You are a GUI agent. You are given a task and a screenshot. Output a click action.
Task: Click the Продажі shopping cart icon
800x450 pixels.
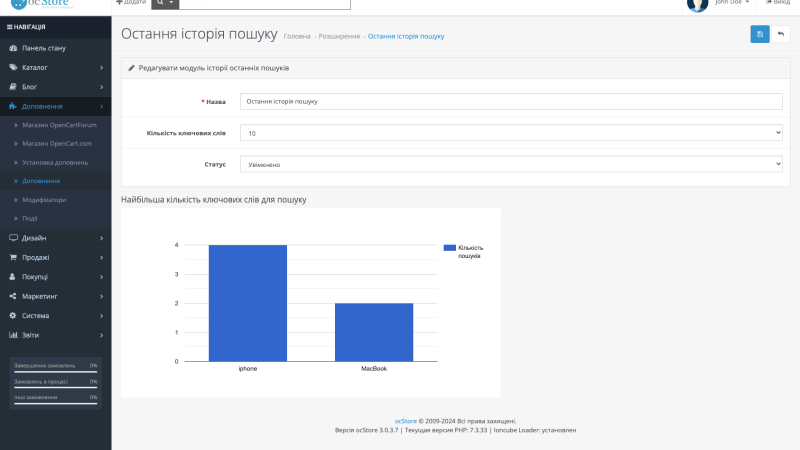13,257
